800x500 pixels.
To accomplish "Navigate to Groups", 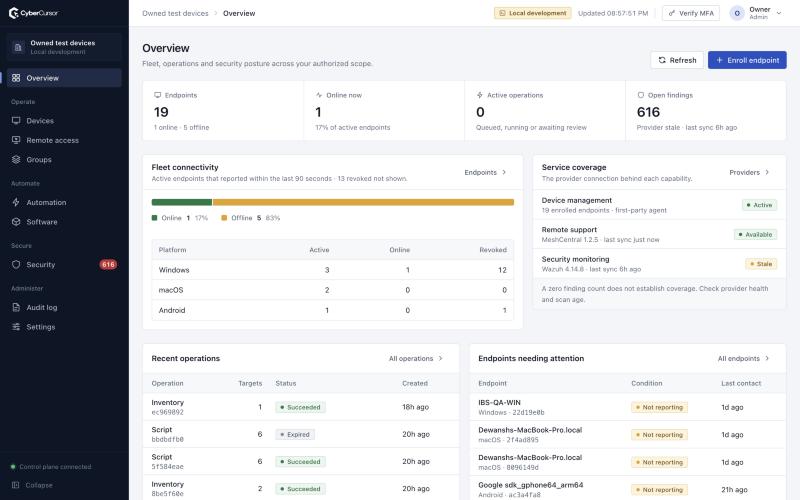I will [64, 160].
